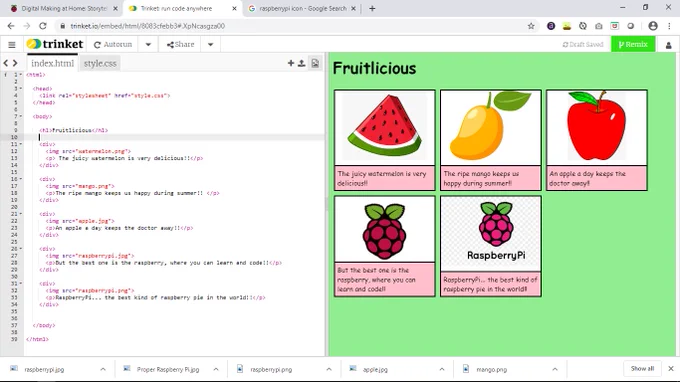Switch to the index.html tab
Screen dimensions: 680x382
point(52,63)
